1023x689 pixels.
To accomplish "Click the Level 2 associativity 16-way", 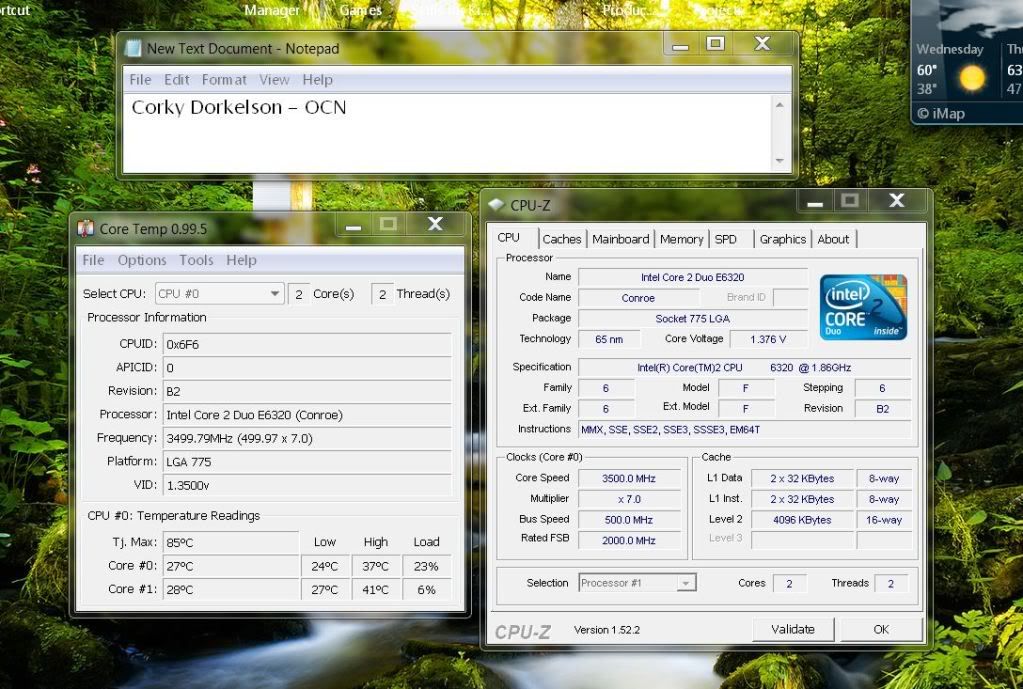I will [884, 520].
